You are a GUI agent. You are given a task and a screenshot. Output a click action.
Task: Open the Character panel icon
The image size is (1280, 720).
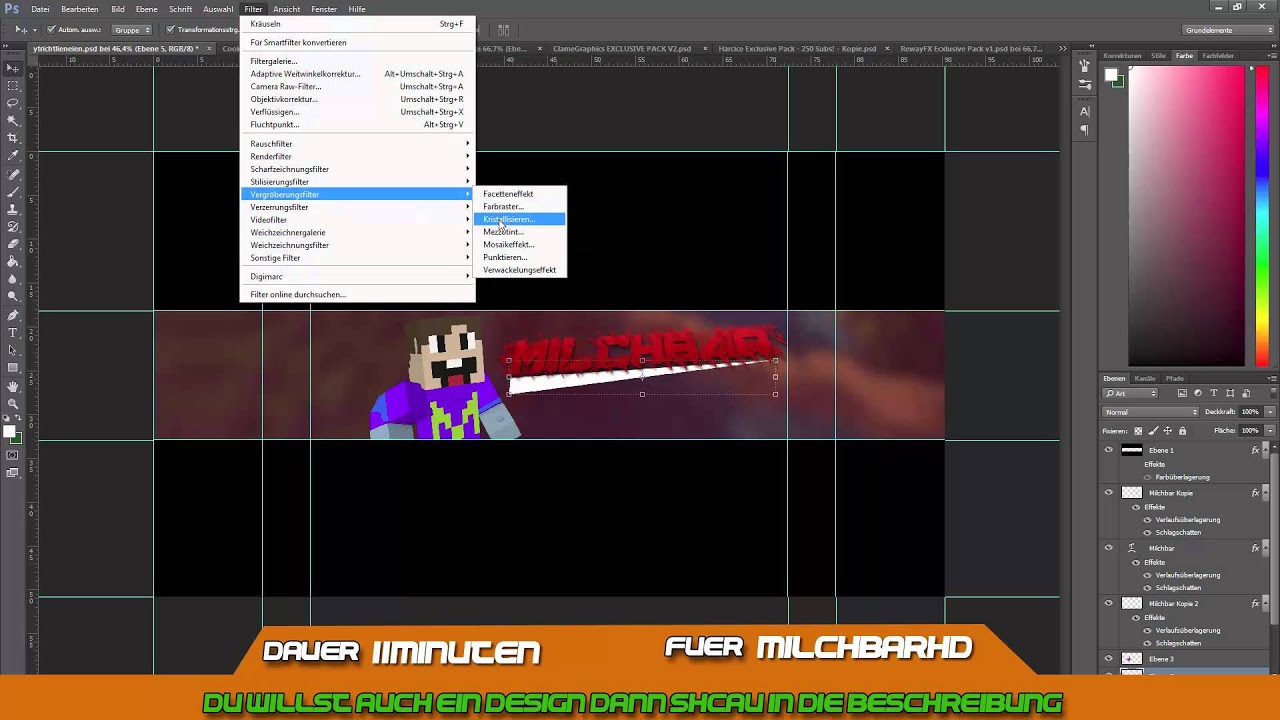(1085, 112)
